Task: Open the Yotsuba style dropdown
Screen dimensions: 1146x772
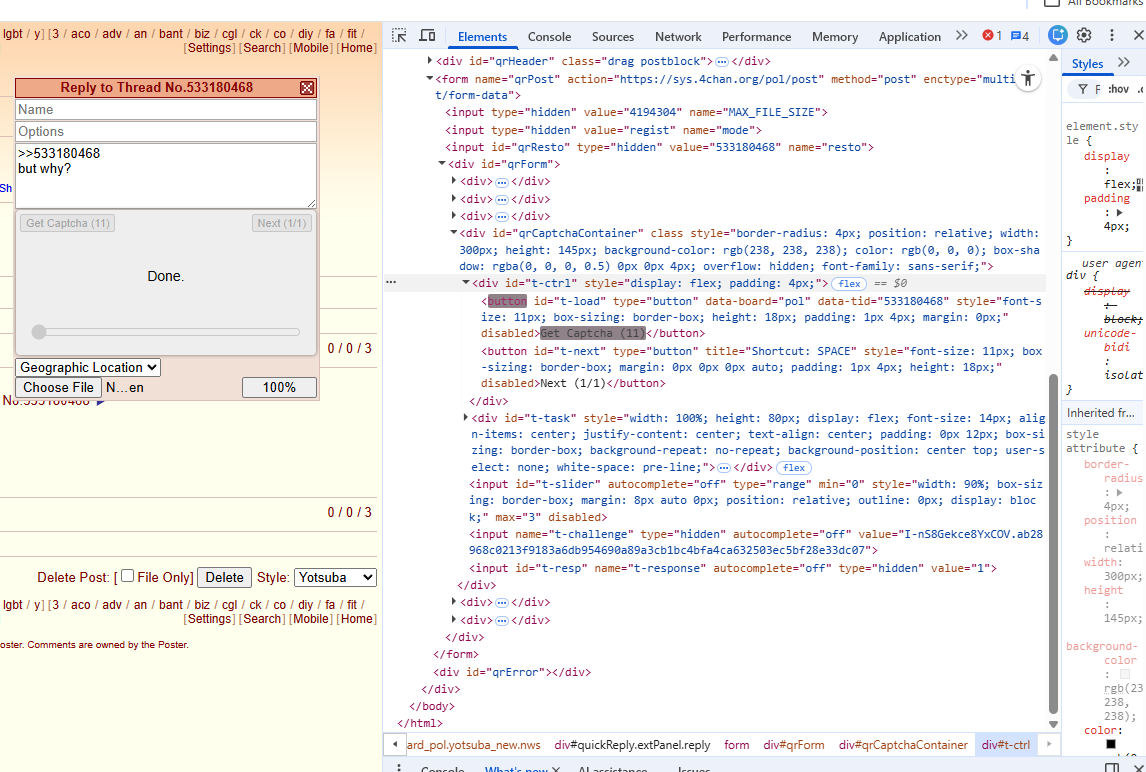Action: [x=335, y=577]
